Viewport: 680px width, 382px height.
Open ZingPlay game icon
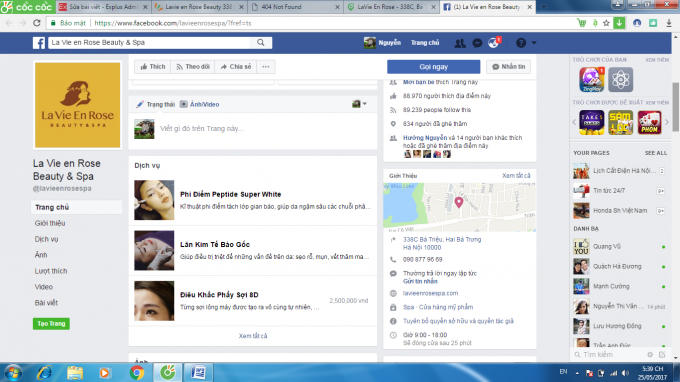pyautogui.click(x=592, y=79)
